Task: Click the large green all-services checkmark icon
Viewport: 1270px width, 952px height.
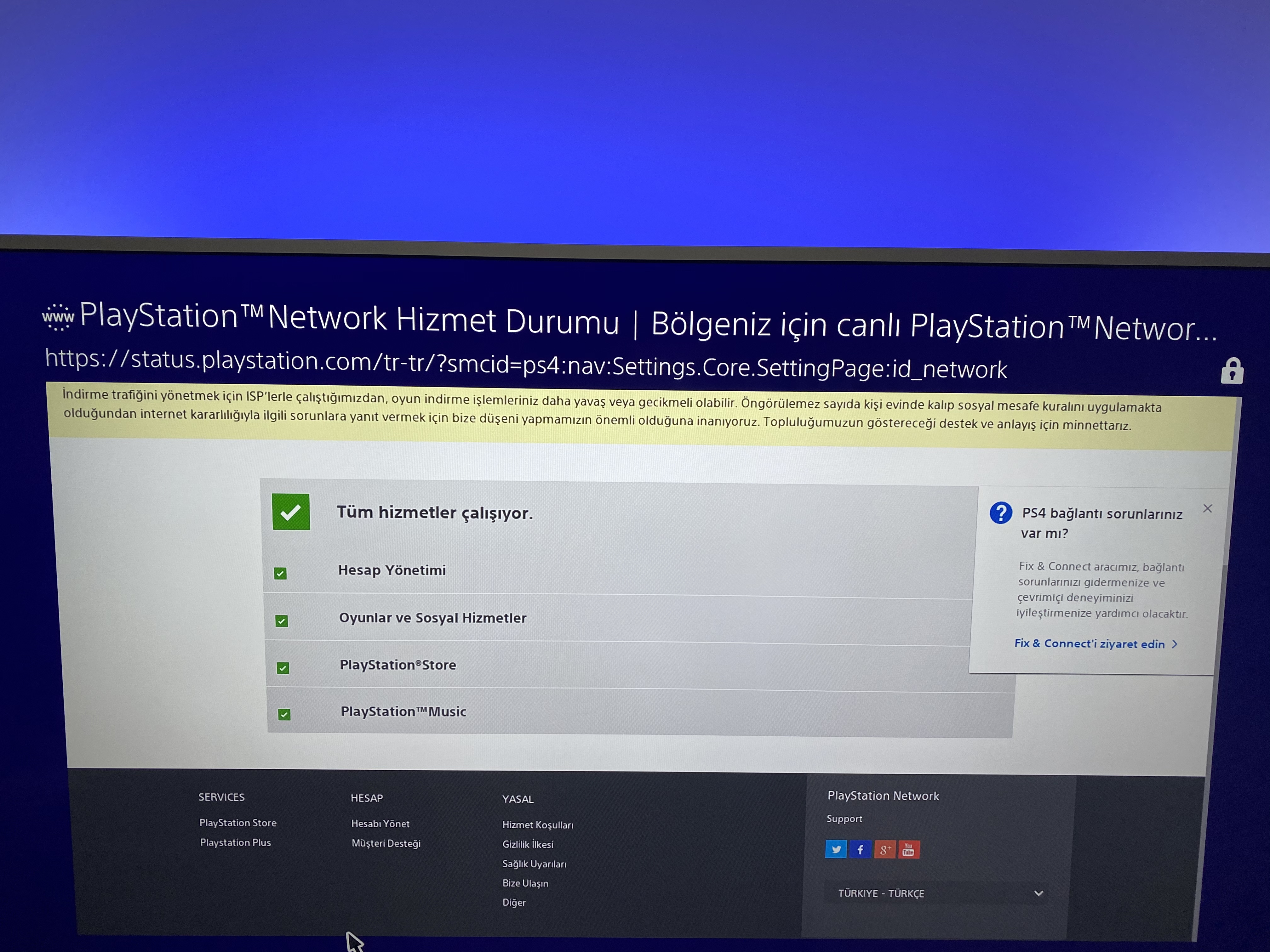Action: (x=291, y=512)
